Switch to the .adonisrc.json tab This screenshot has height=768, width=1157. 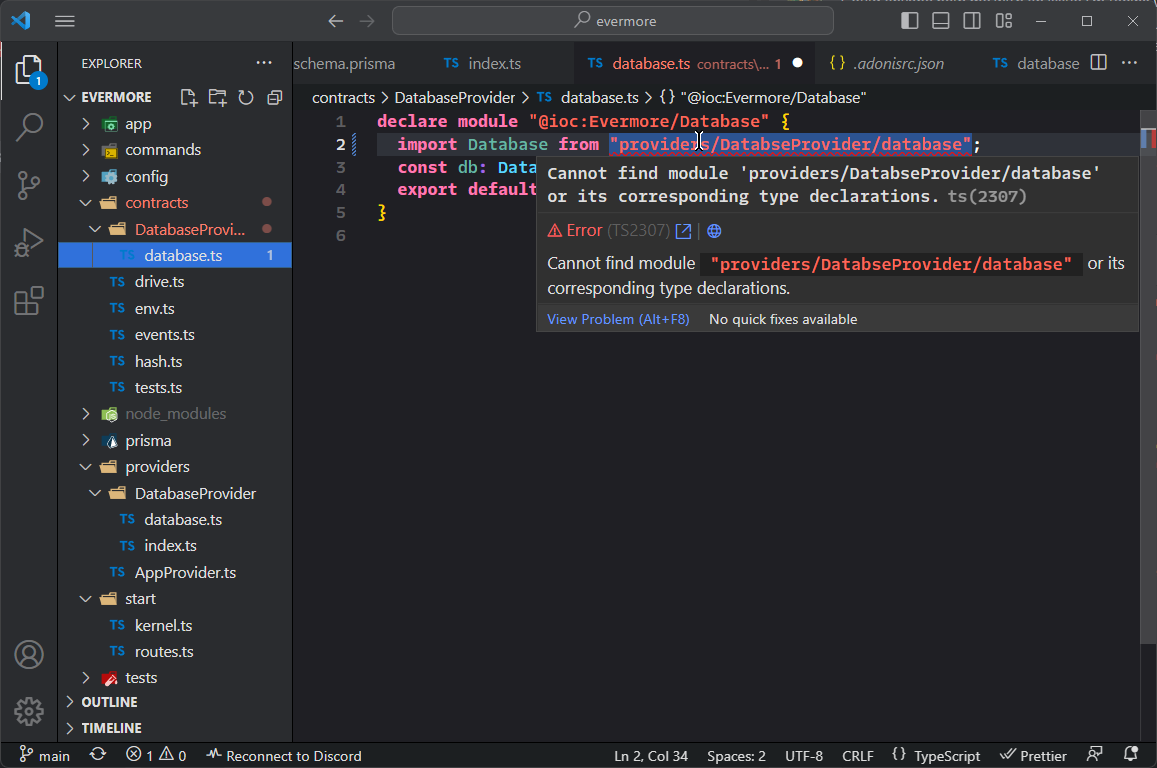(898, 63)
